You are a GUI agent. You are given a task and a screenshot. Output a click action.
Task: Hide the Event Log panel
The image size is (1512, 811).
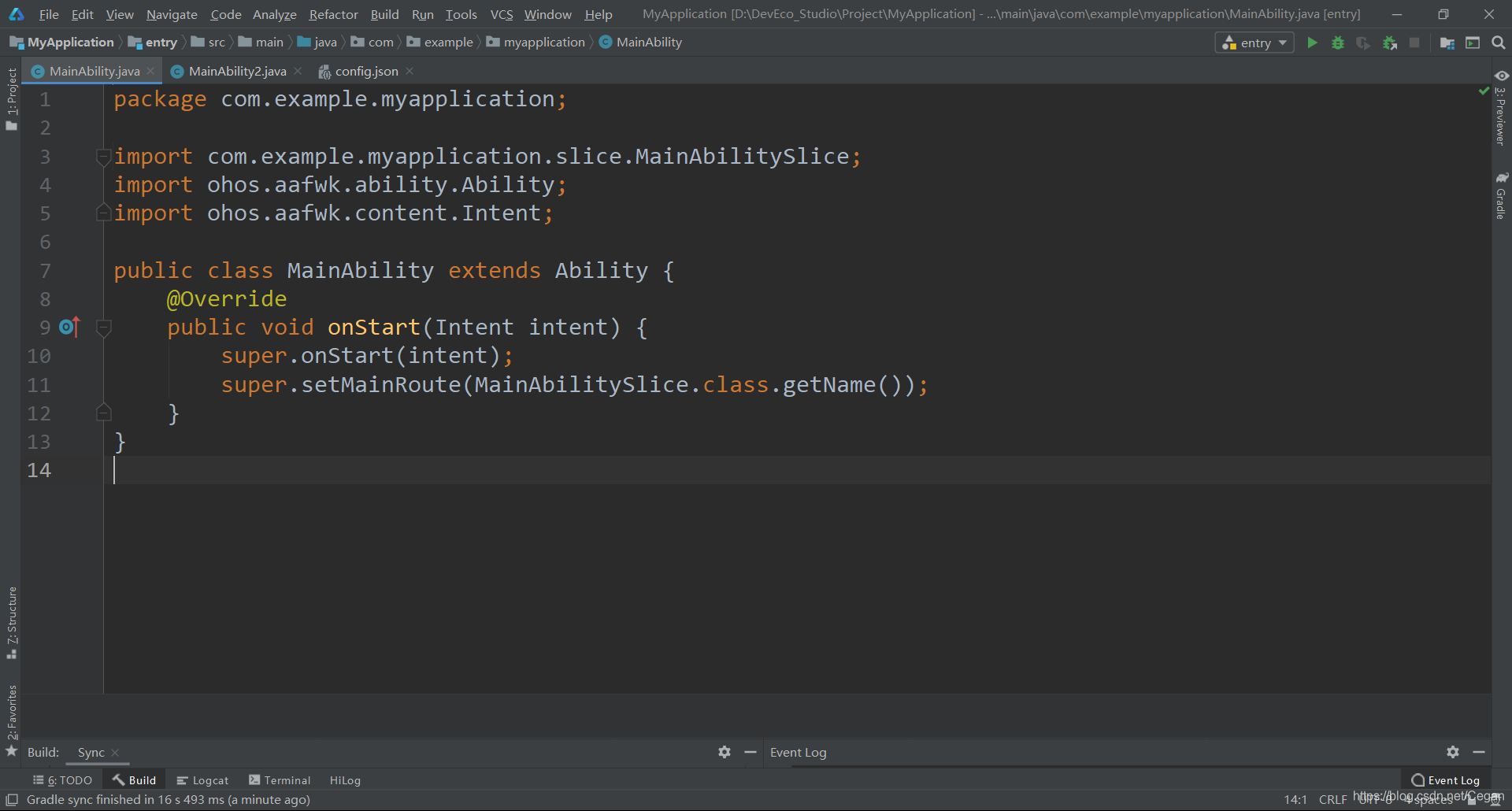[1479, 752]
